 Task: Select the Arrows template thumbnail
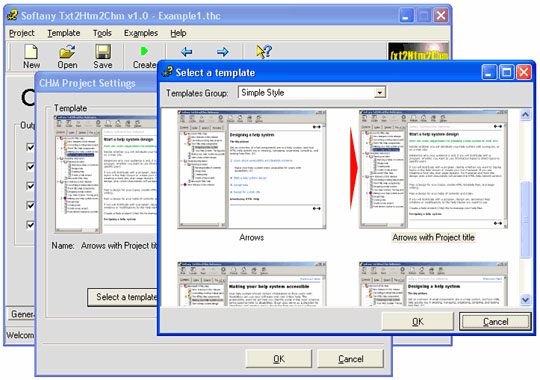tap(252, 169)
